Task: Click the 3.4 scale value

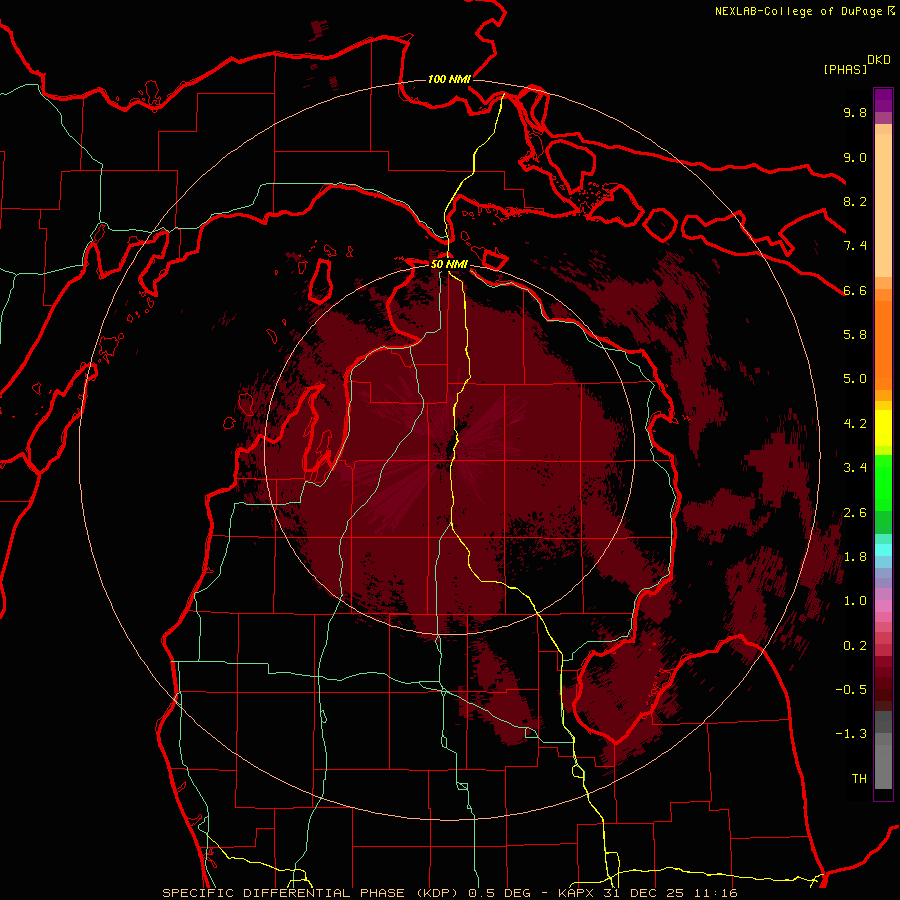Action: (855, 468)
